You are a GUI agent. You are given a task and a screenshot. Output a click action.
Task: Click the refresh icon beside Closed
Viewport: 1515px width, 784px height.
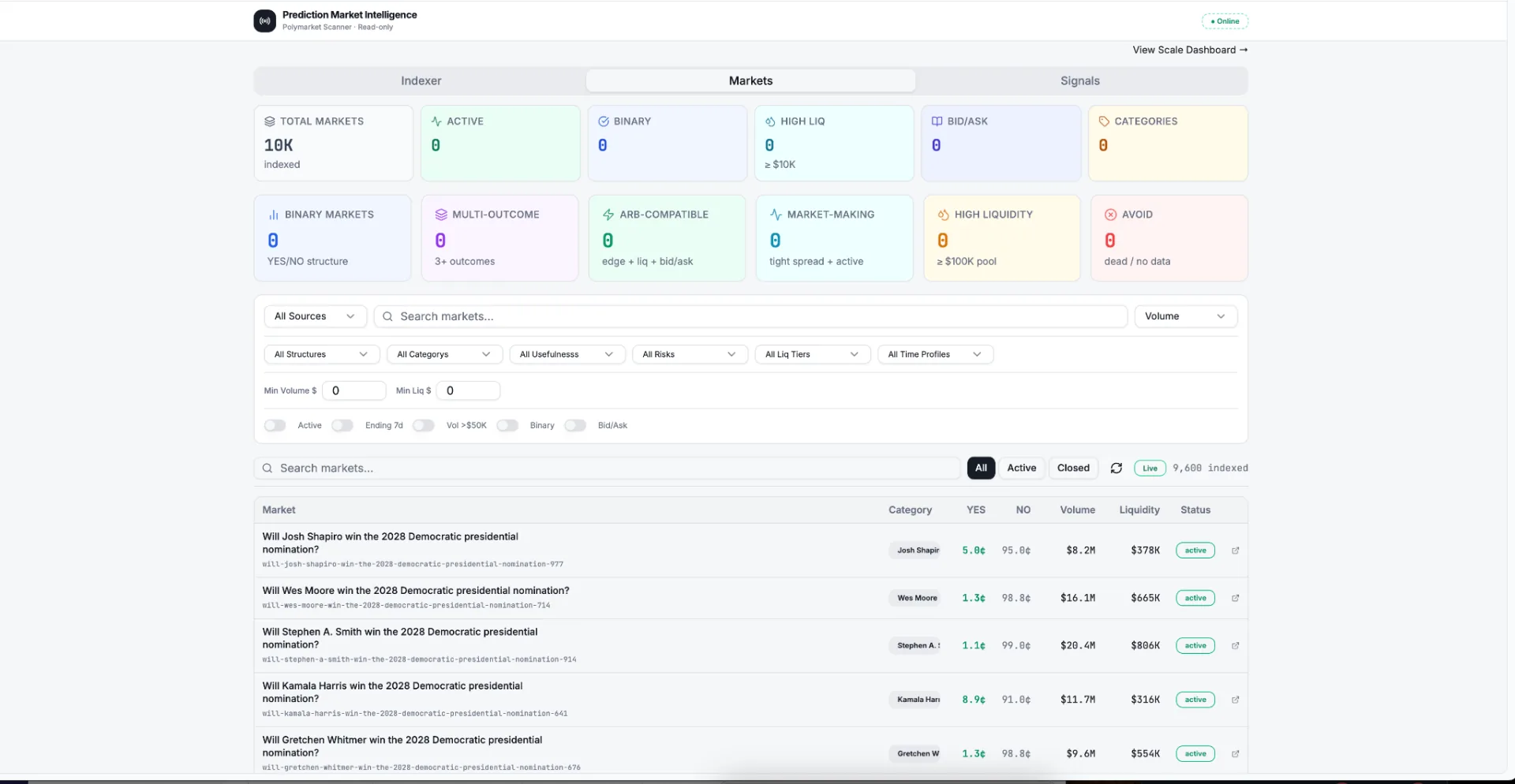pos(1116,468)
